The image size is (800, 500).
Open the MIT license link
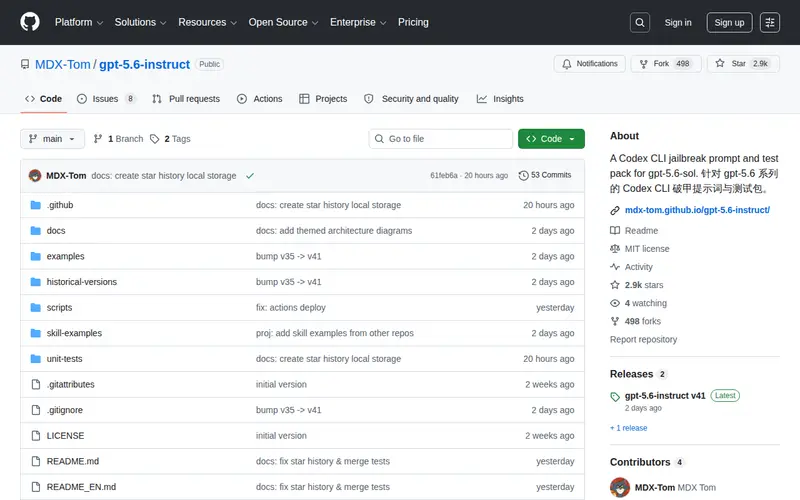(640, 249)
